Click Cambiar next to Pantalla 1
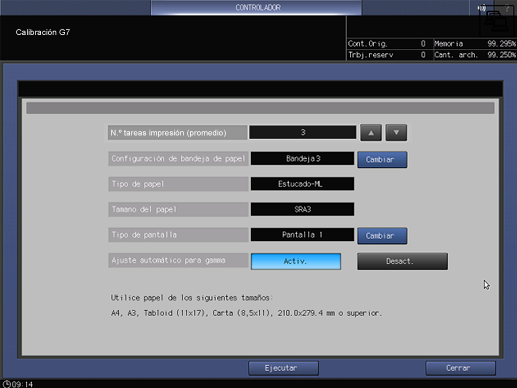This screenshot has height=388, width=517. click(382, 236)
